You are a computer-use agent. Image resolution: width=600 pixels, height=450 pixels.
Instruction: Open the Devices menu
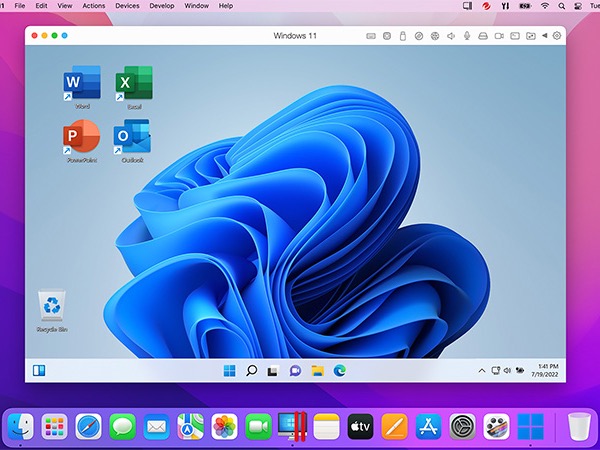127,6
